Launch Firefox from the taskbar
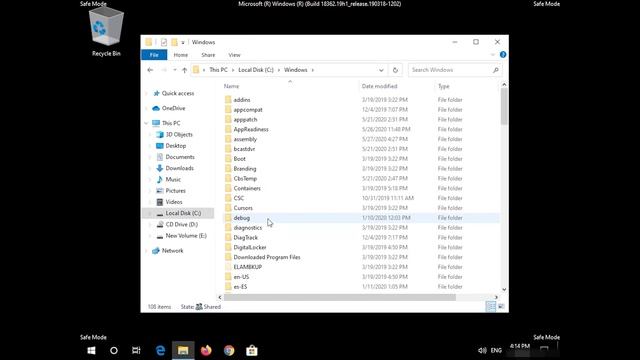The height and width of the screenshot is (360, 640). [x=206, y=350]
